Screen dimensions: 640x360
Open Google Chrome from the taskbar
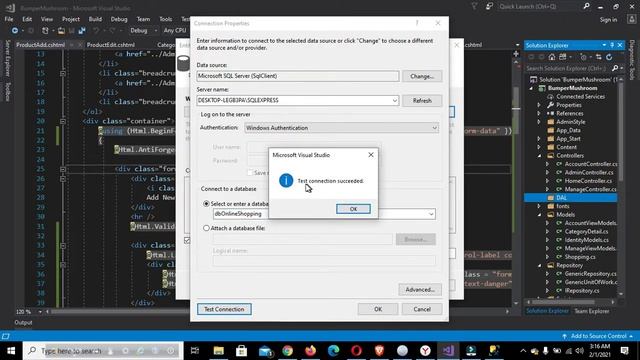point(287,351)
